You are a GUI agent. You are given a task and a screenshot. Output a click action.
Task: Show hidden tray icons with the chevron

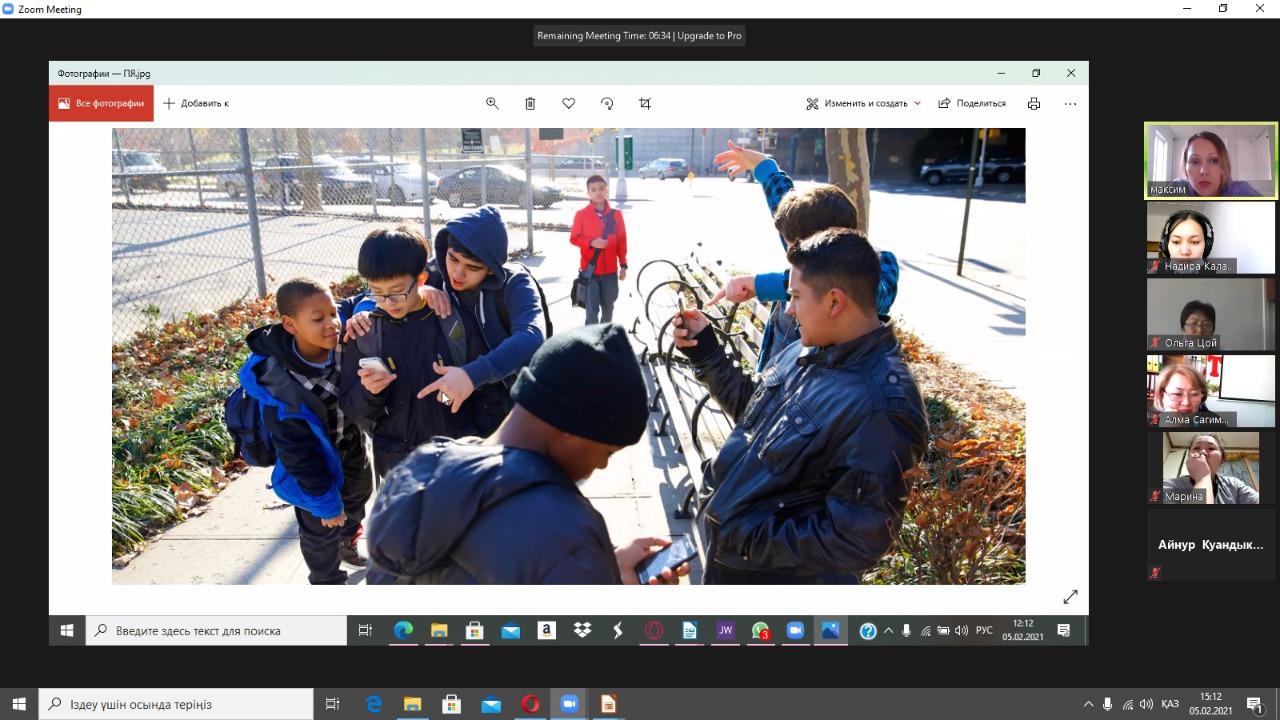click(x=1088, y=704)
